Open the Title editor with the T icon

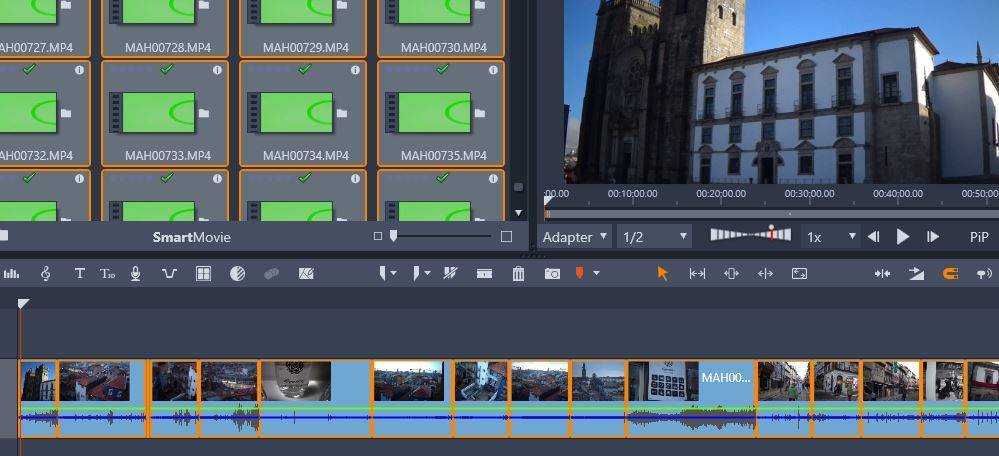pos(80,273)
